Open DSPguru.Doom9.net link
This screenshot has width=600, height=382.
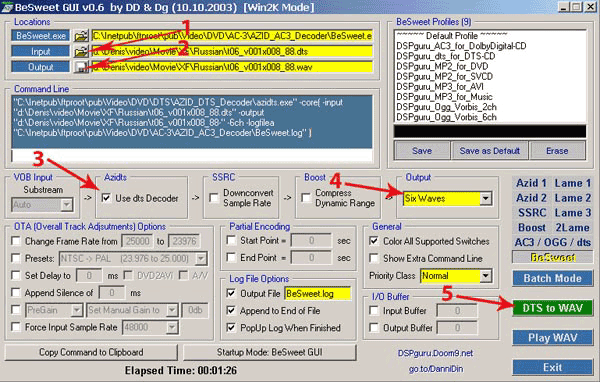pos(435,353)
